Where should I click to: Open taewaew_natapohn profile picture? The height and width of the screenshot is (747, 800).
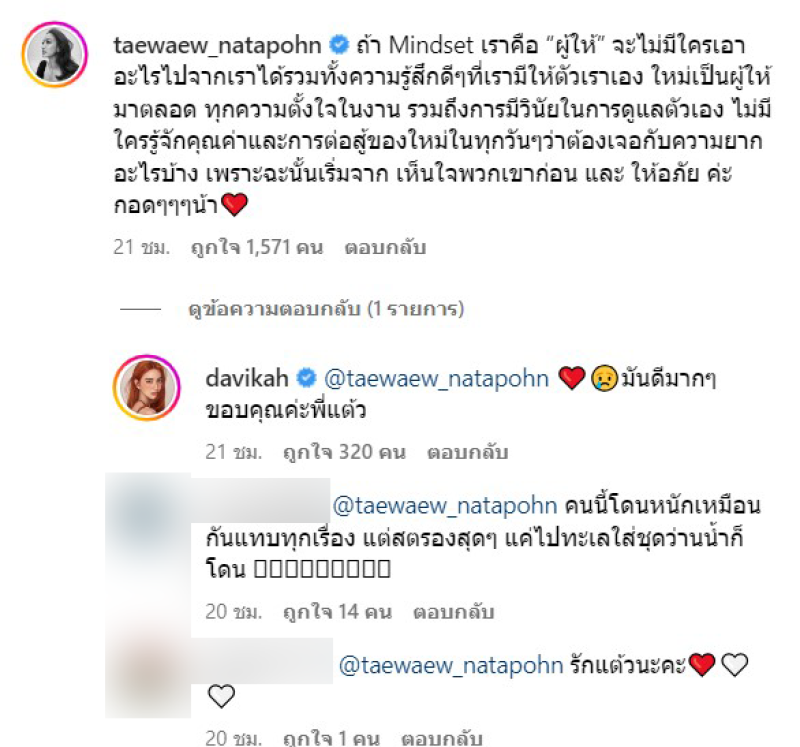[55, 55]
